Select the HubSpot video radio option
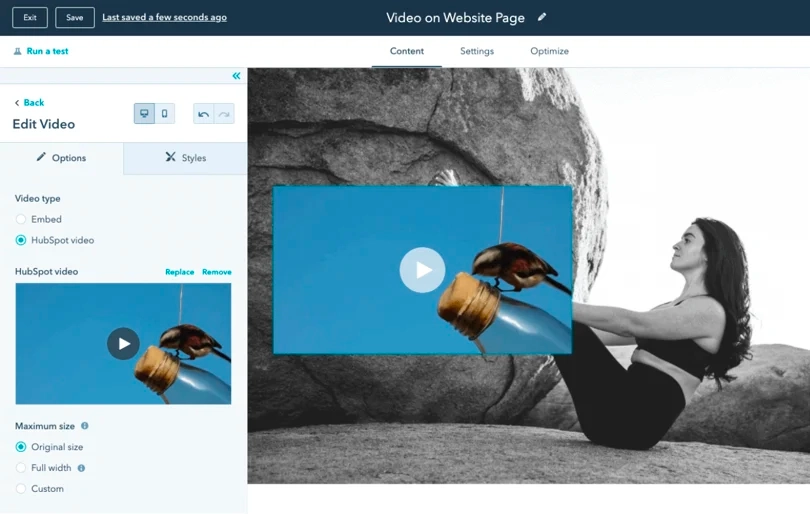 (21, 240)
